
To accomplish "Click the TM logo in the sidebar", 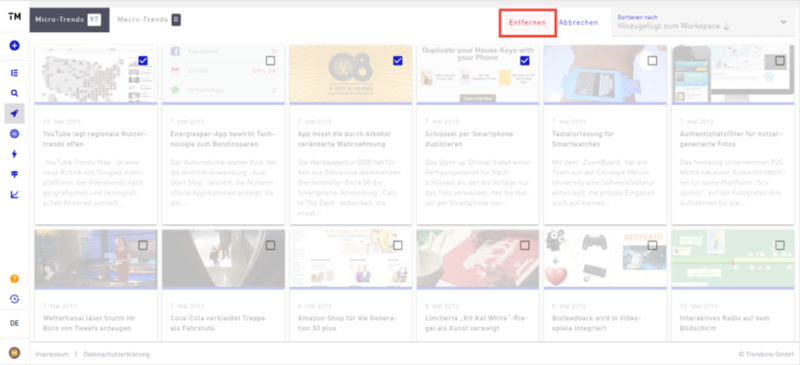I will [14, 17].
